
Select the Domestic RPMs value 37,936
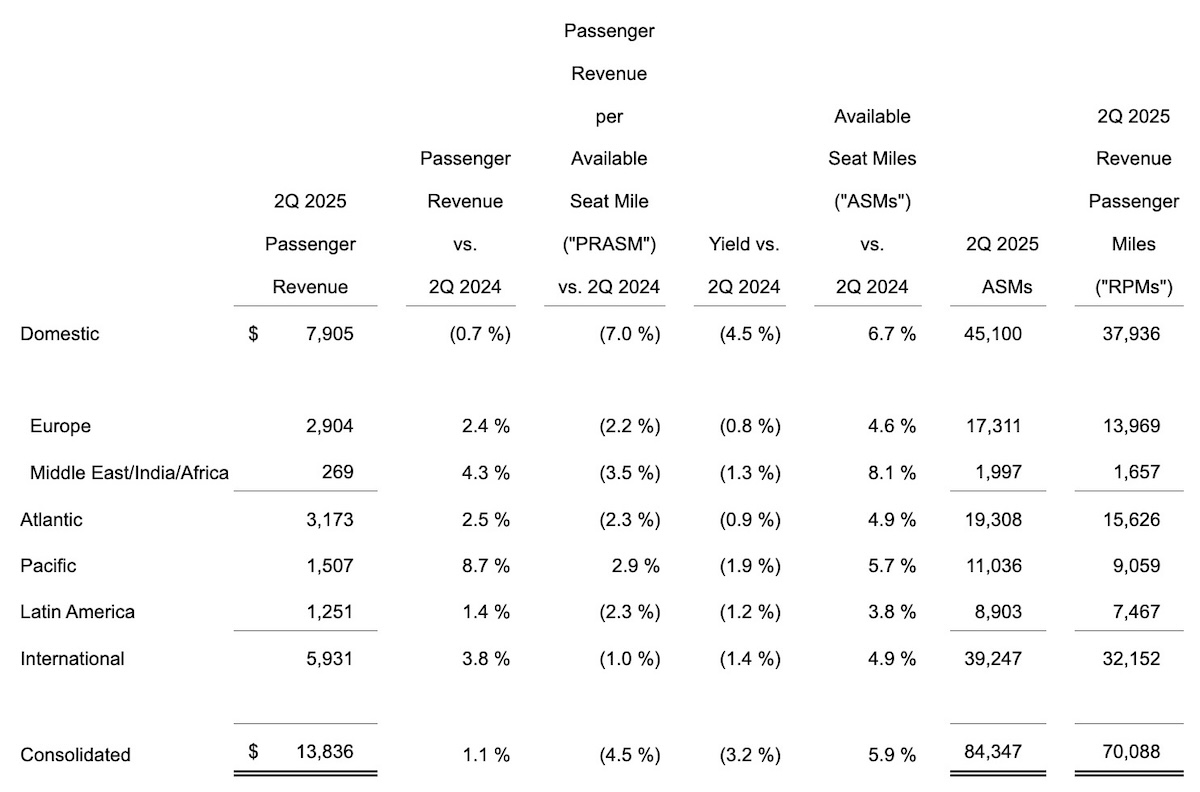[x=1131, y=334]
